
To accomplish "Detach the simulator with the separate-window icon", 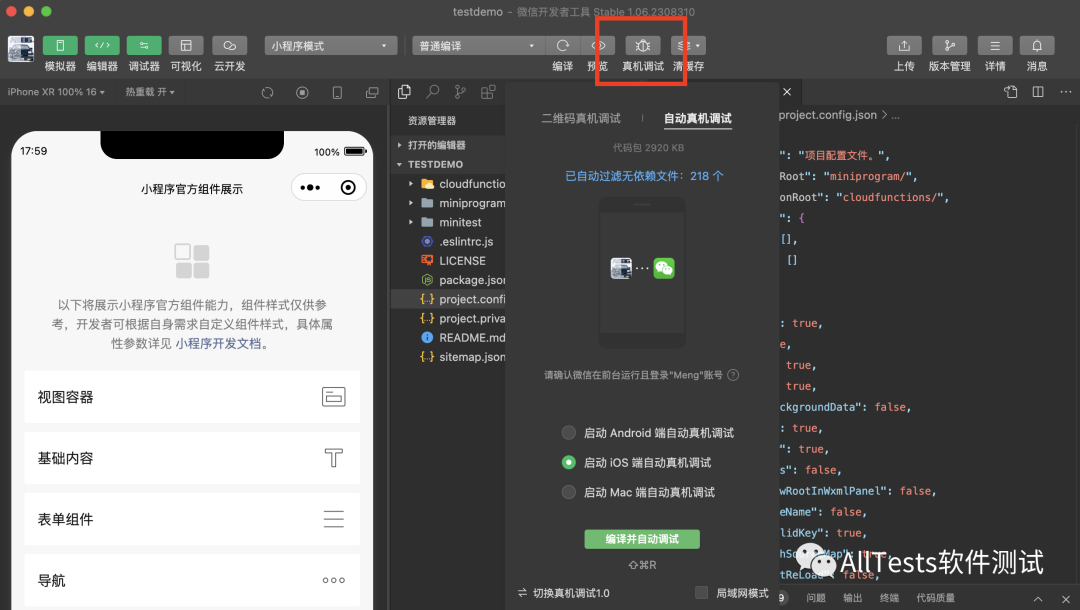I will (372, 92).
